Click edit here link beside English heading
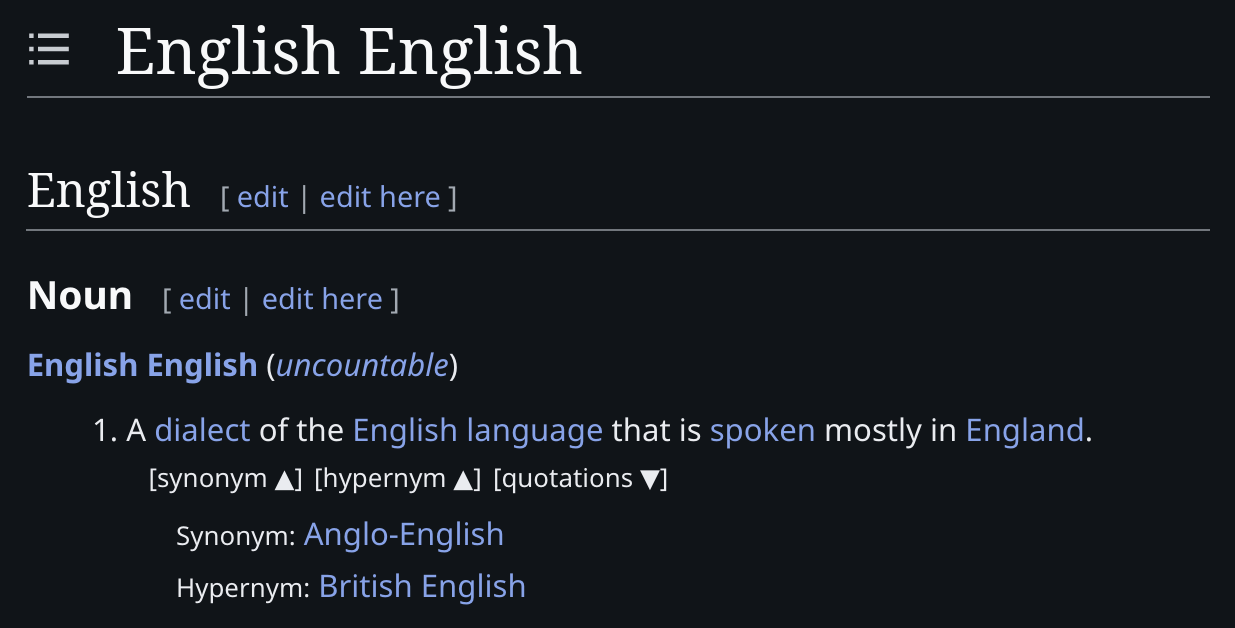1235x628 pixels. (380, 197)
